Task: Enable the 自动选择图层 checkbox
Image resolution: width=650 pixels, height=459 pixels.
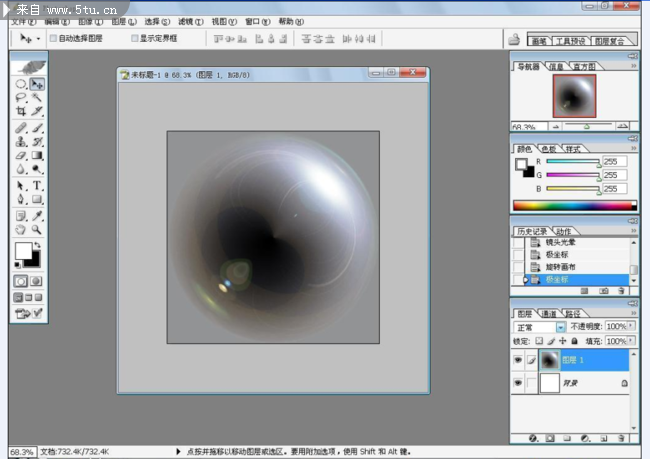Action: 53,38
